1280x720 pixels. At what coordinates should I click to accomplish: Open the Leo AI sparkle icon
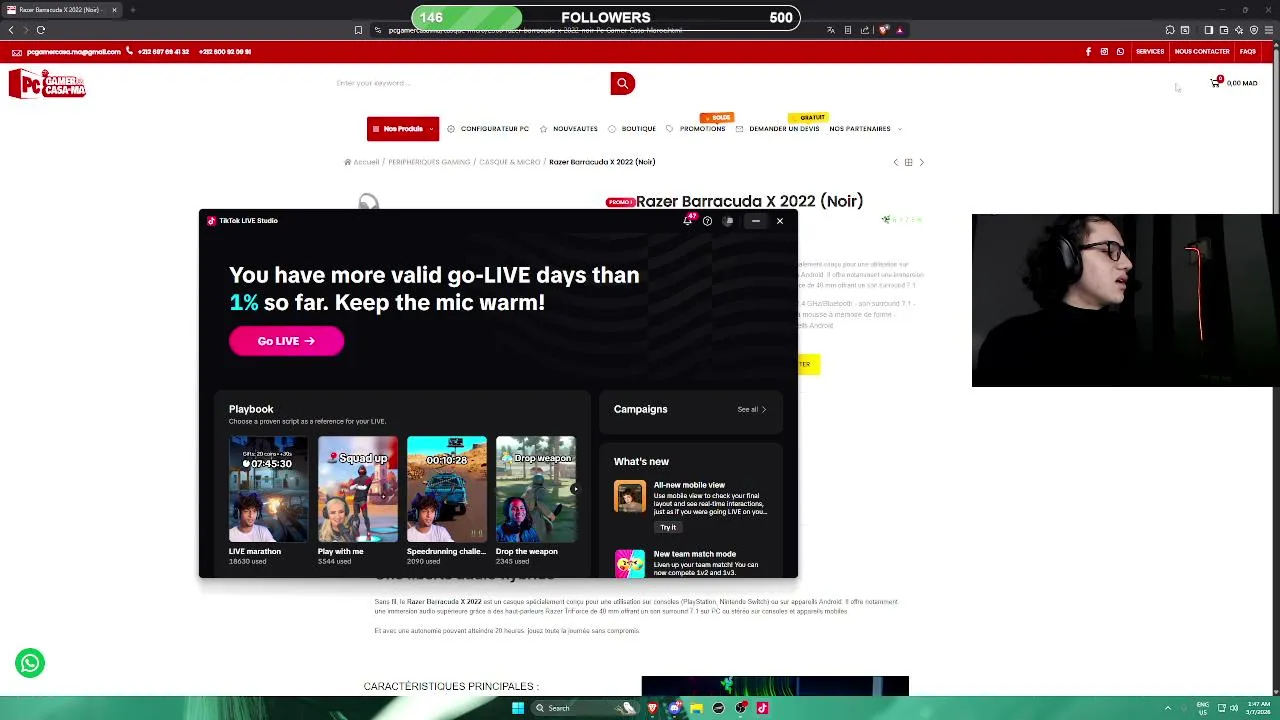pyautogui.click(x=1238, y=30)
